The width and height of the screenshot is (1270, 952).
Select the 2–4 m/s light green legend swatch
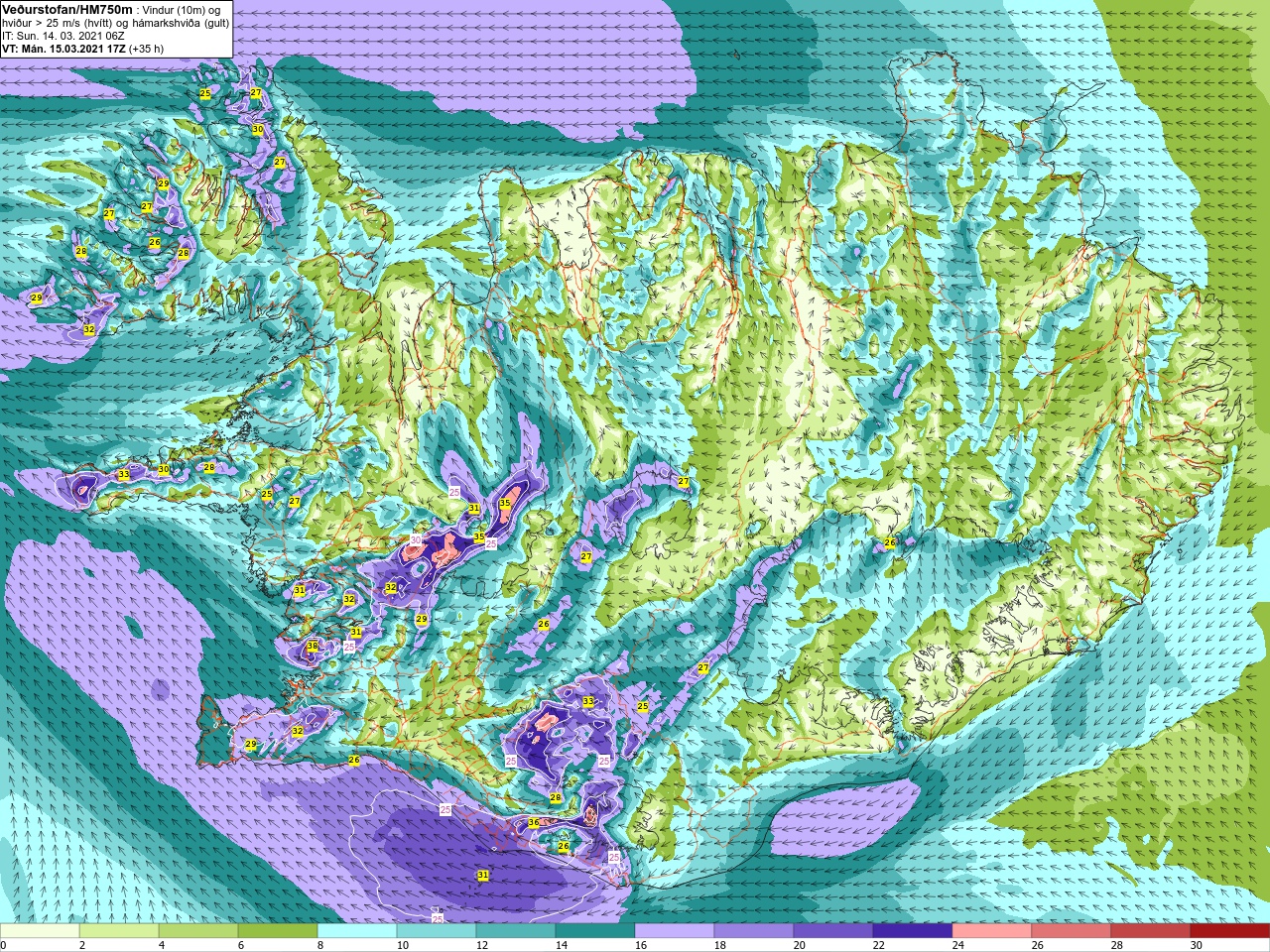(119, 931)
